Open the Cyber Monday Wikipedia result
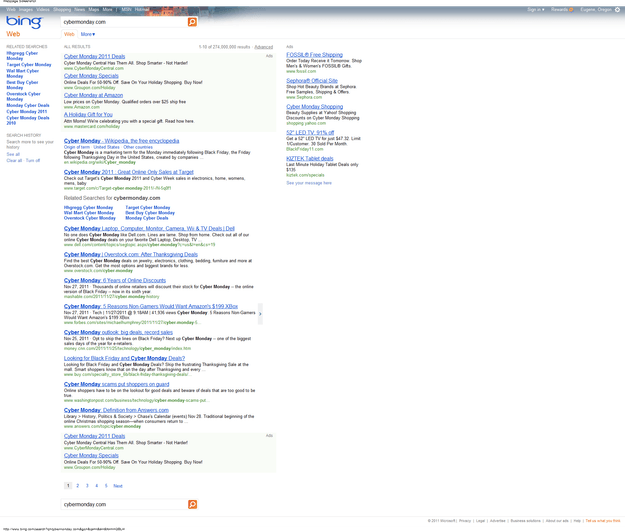Image resolution: width=625 pixels, height=531 pixels. point(122,141)
